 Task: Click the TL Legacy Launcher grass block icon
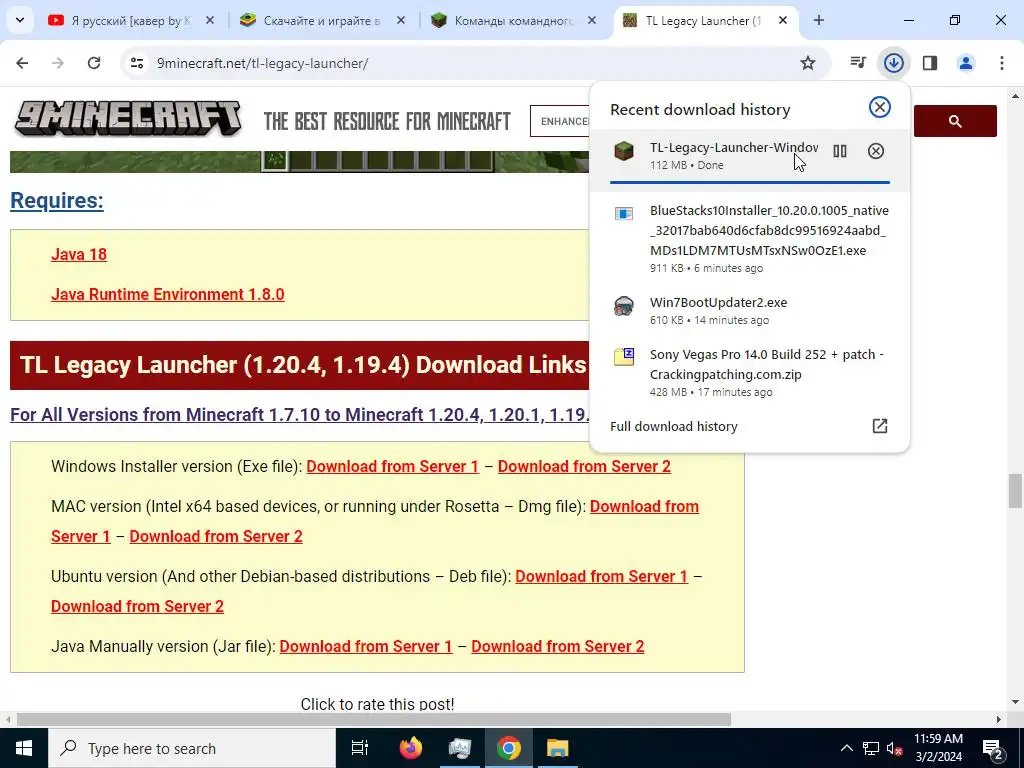coord(624,152)
